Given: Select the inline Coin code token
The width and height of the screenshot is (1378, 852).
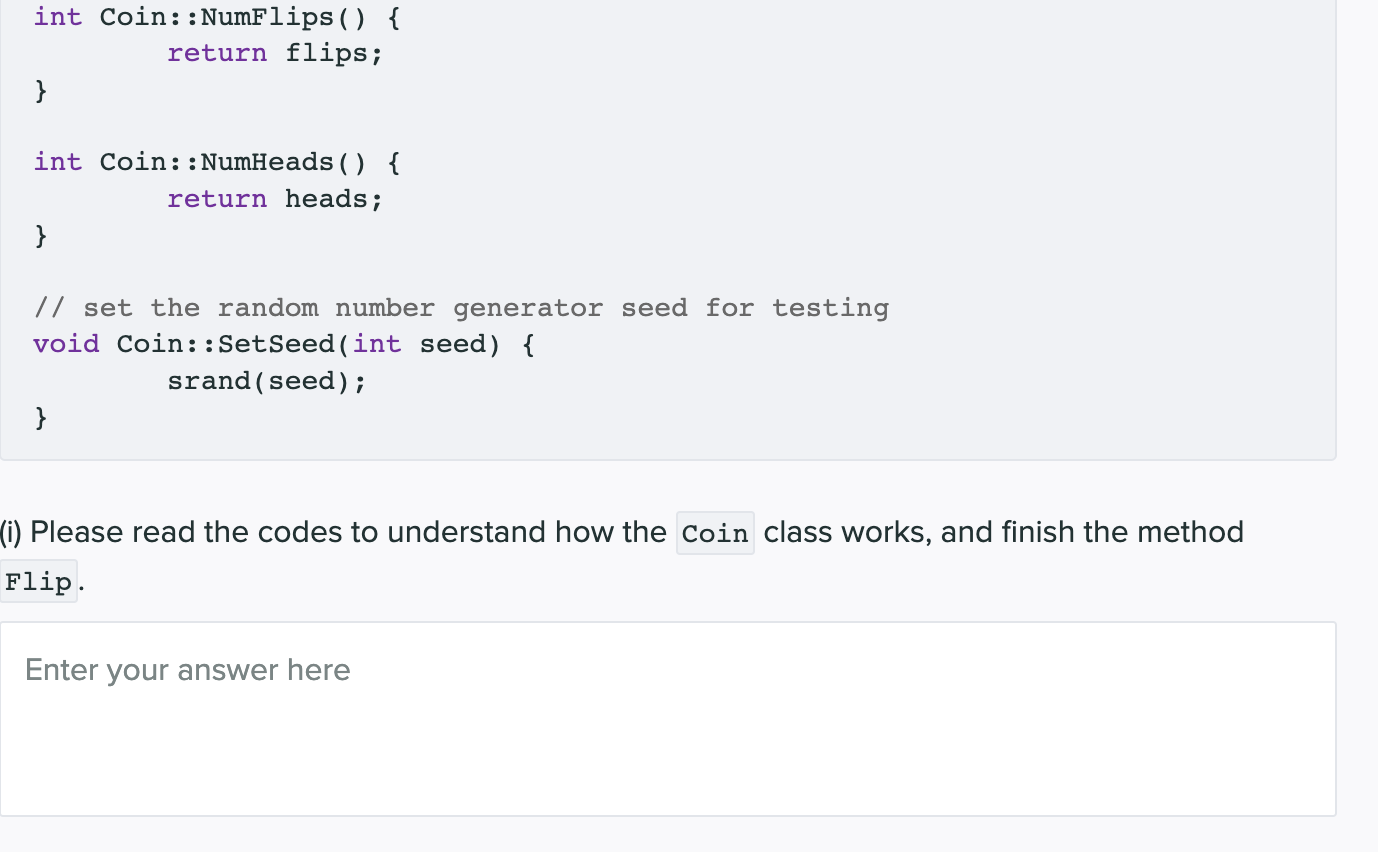Looking at the screenshot, I should tap(714, 532).
